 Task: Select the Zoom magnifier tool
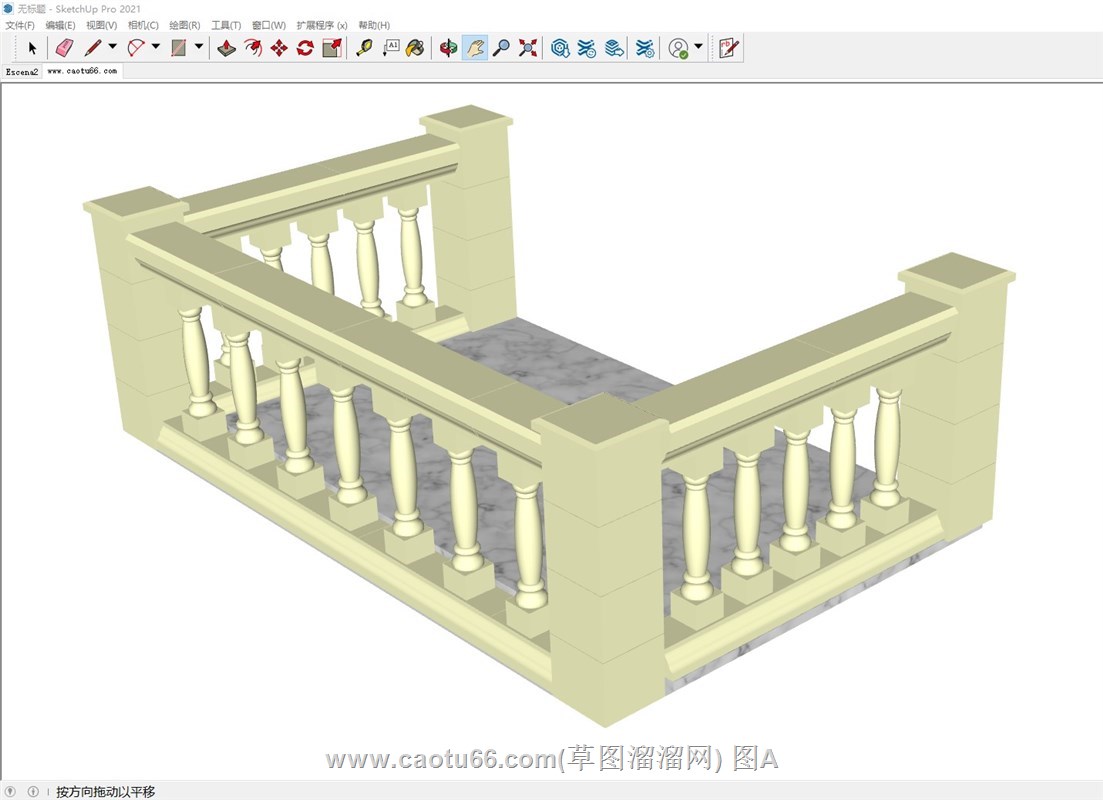tap(502, 48)
